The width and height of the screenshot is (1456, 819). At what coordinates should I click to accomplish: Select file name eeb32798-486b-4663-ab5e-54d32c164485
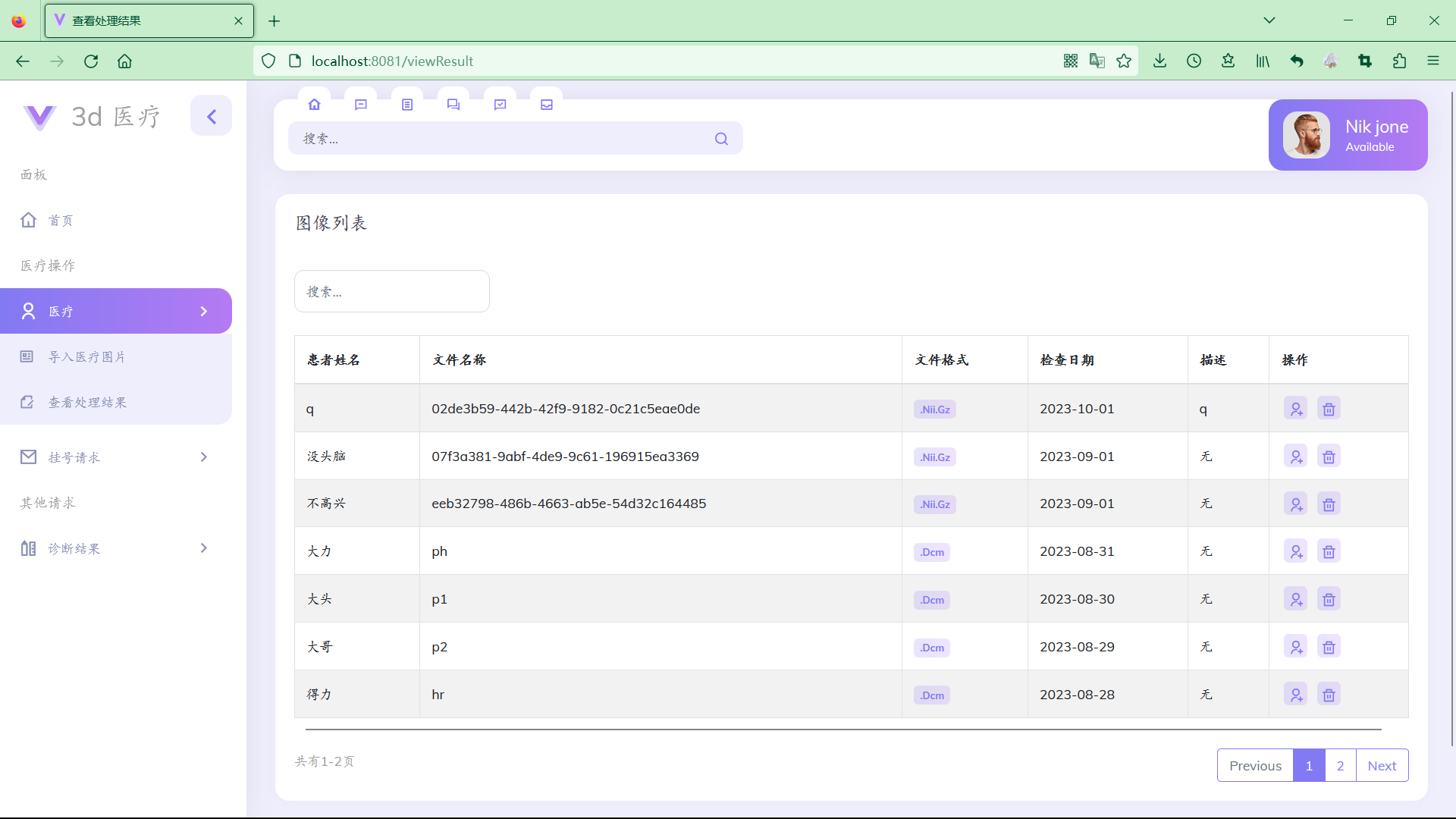pos(569,504)
